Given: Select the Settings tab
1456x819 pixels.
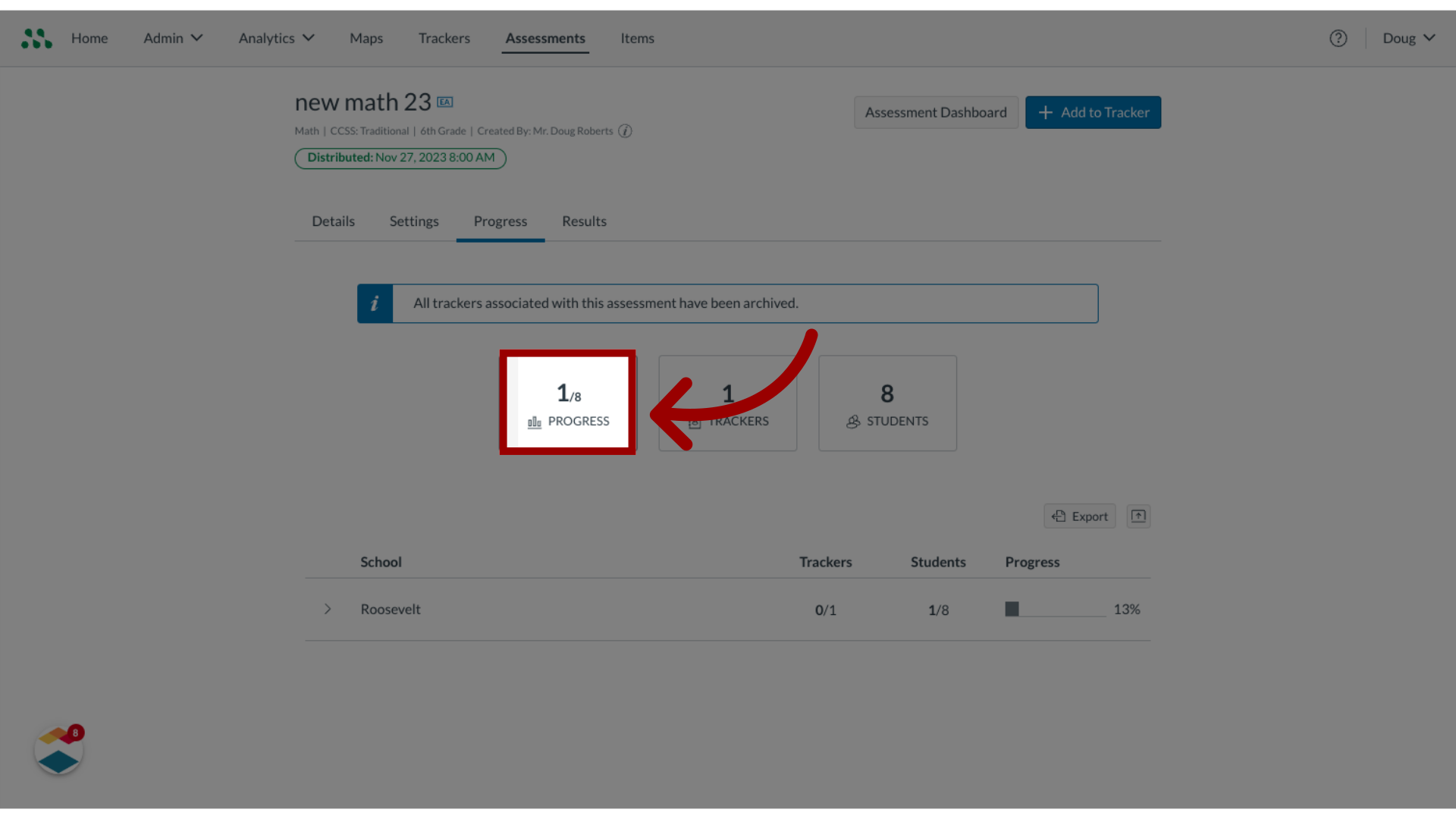Looking at the screenshot, I should coord(414,221).
